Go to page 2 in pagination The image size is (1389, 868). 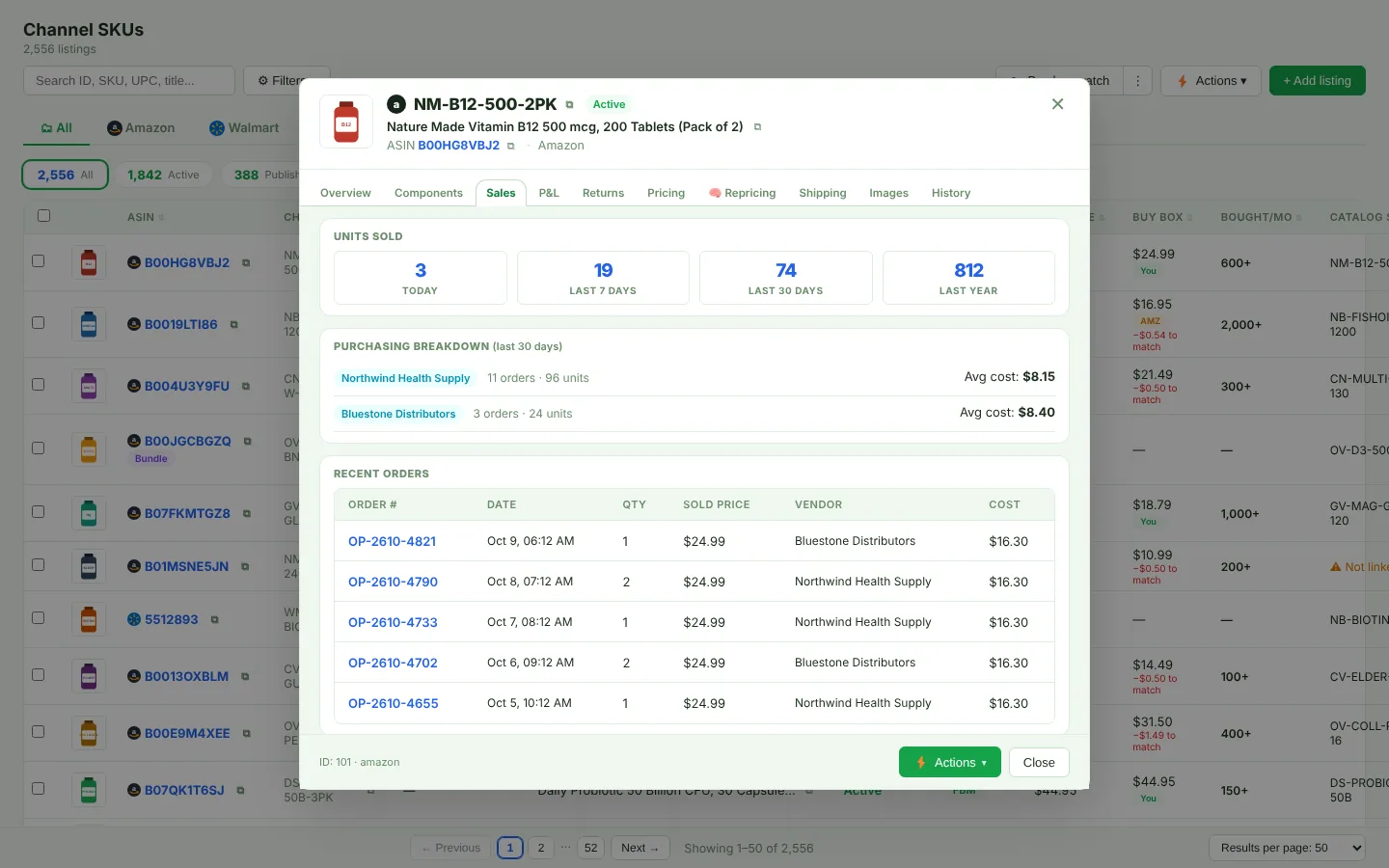(541, 848)
